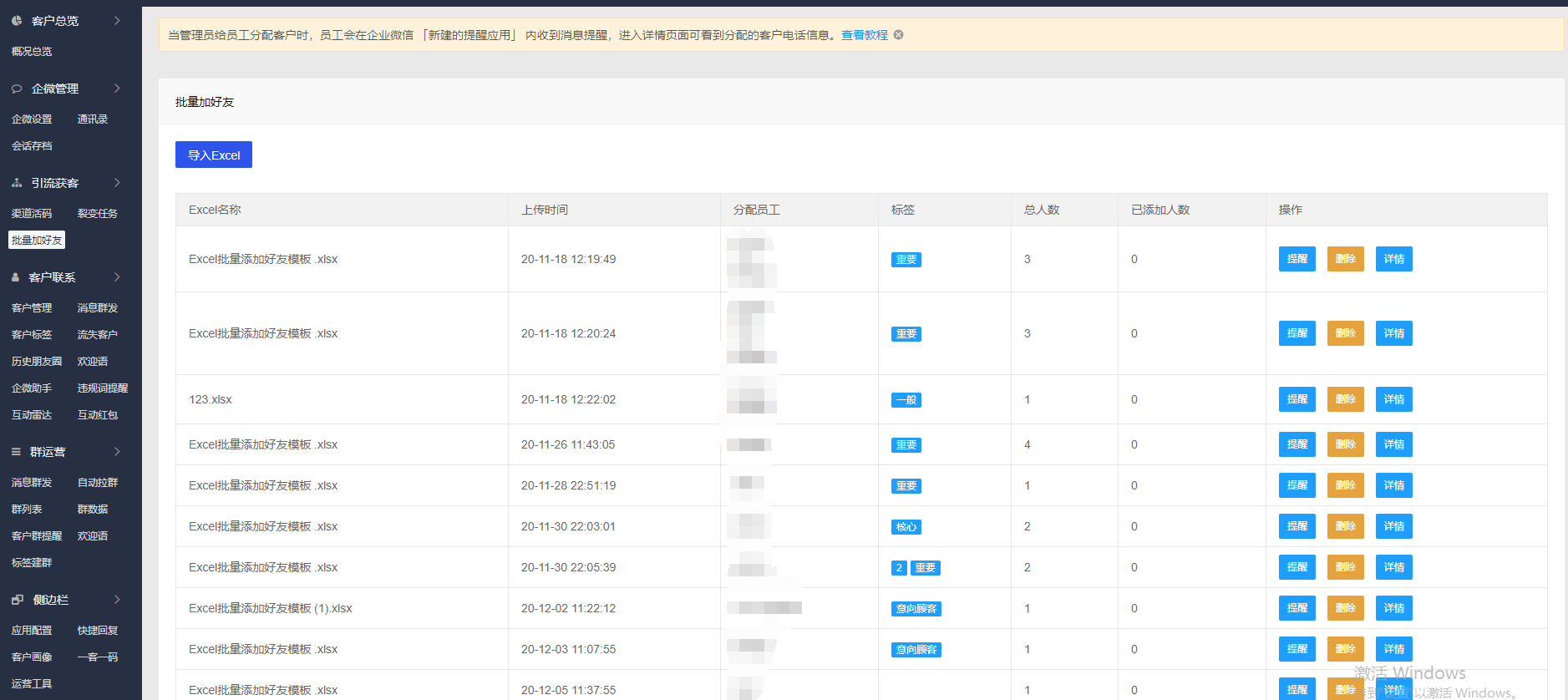Viewport: 1568px width, 700px height.
Task: Open 企微设置 menu item
Action: pos(32,119)
